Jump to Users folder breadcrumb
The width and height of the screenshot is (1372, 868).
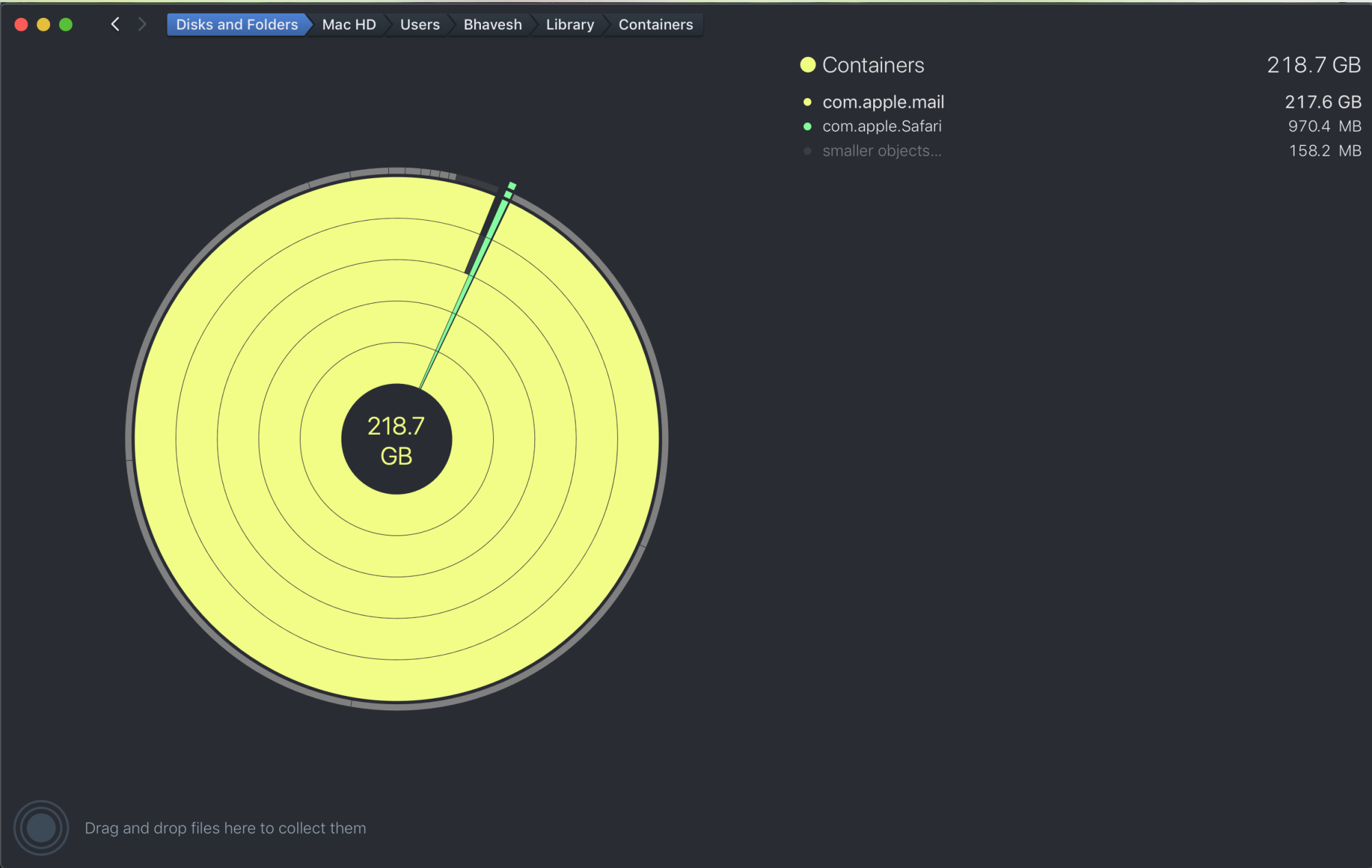click(x=420, y=25)
